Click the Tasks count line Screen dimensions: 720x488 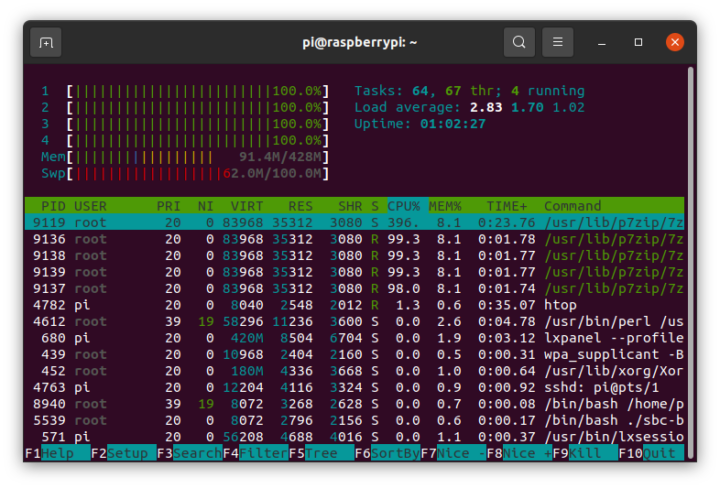(x=469, y=91)
